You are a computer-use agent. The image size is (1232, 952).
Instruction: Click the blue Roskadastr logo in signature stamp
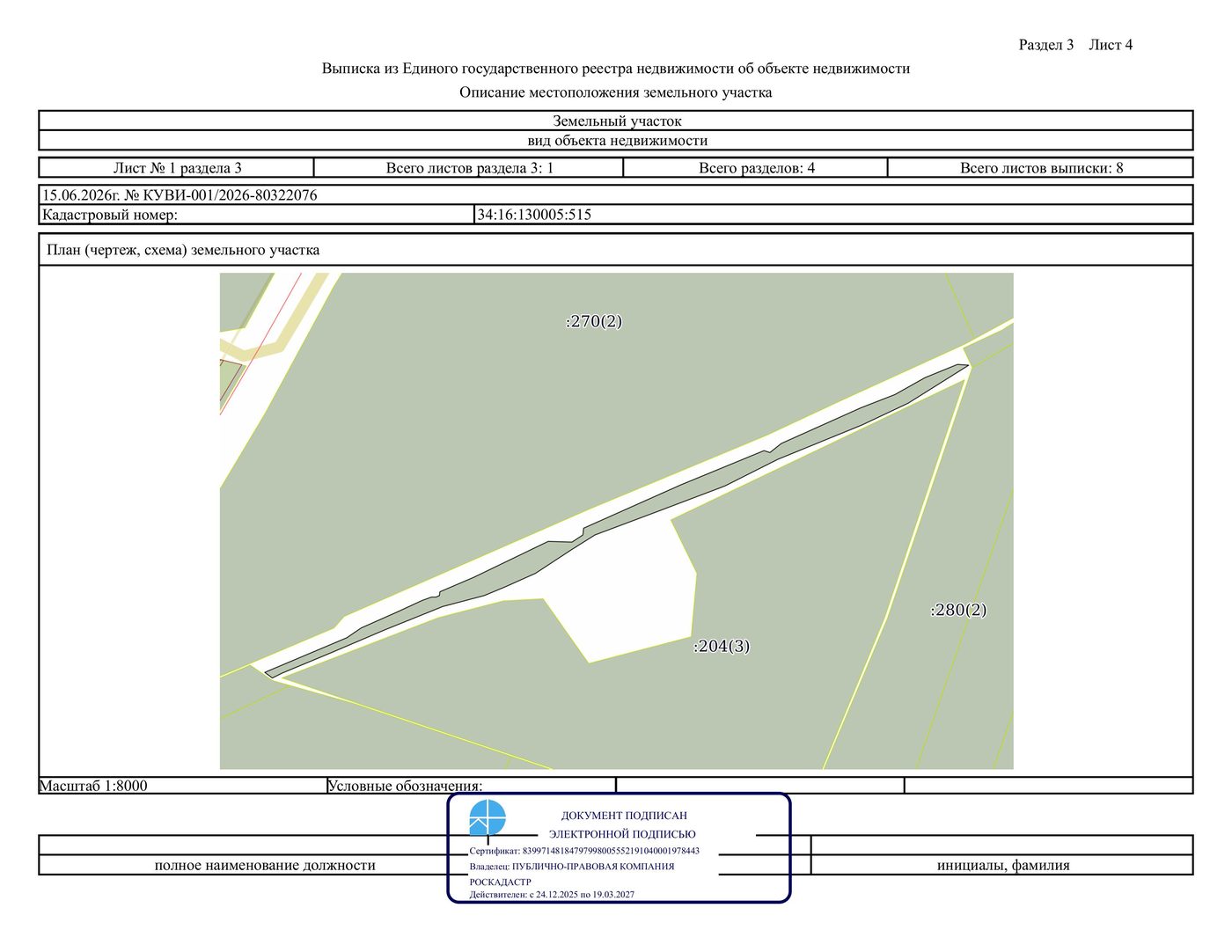488,817
